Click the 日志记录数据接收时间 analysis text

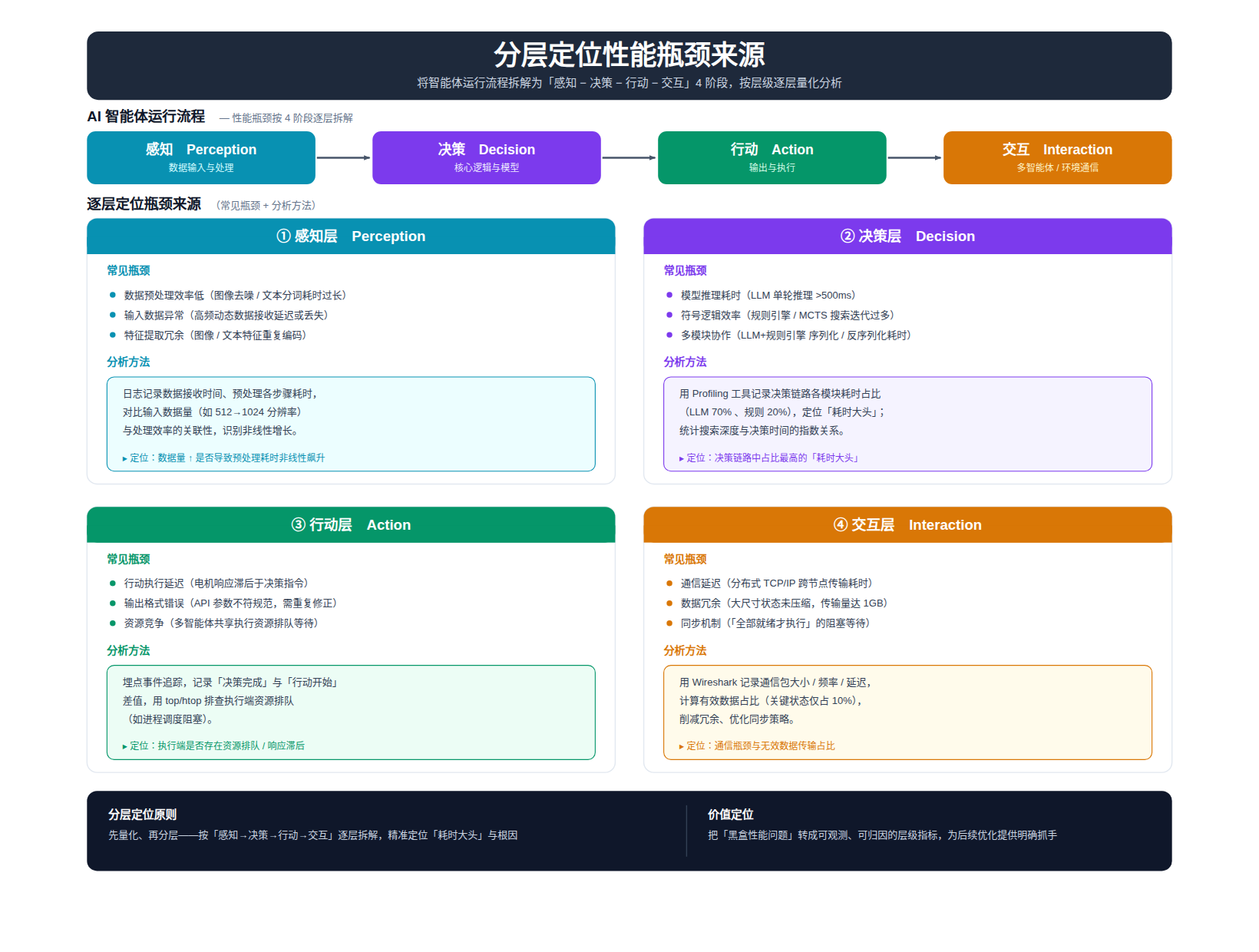(x=221, y=412)
